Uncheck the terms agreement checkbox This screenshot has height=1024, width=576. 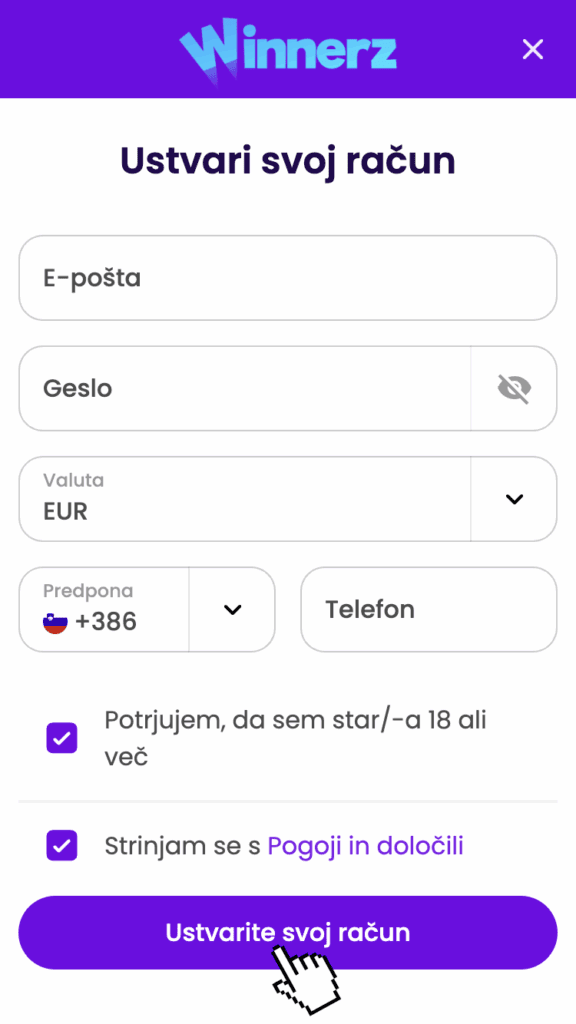point(61,845)
